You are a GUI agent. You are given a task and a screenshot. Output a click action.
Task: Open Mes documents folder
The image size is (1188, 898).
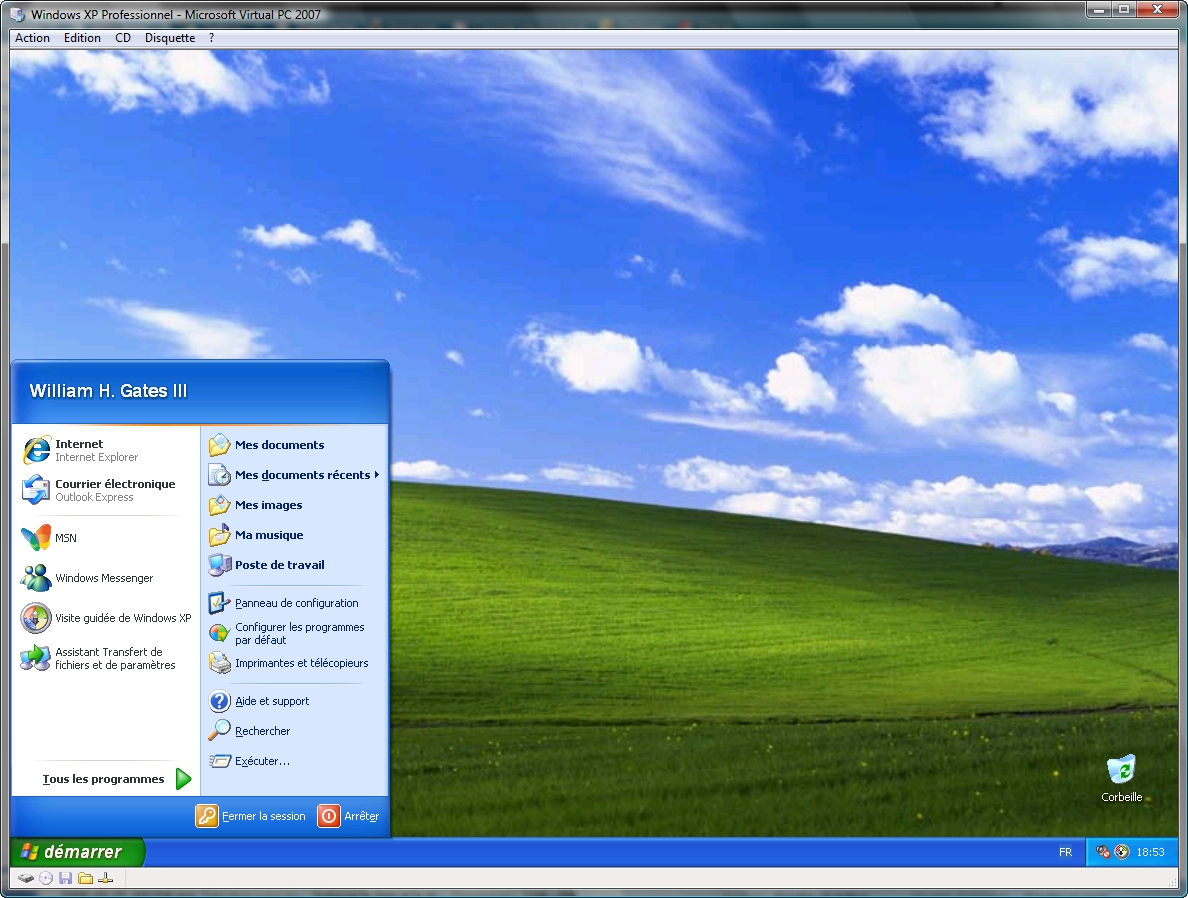[x=294, y=445]
